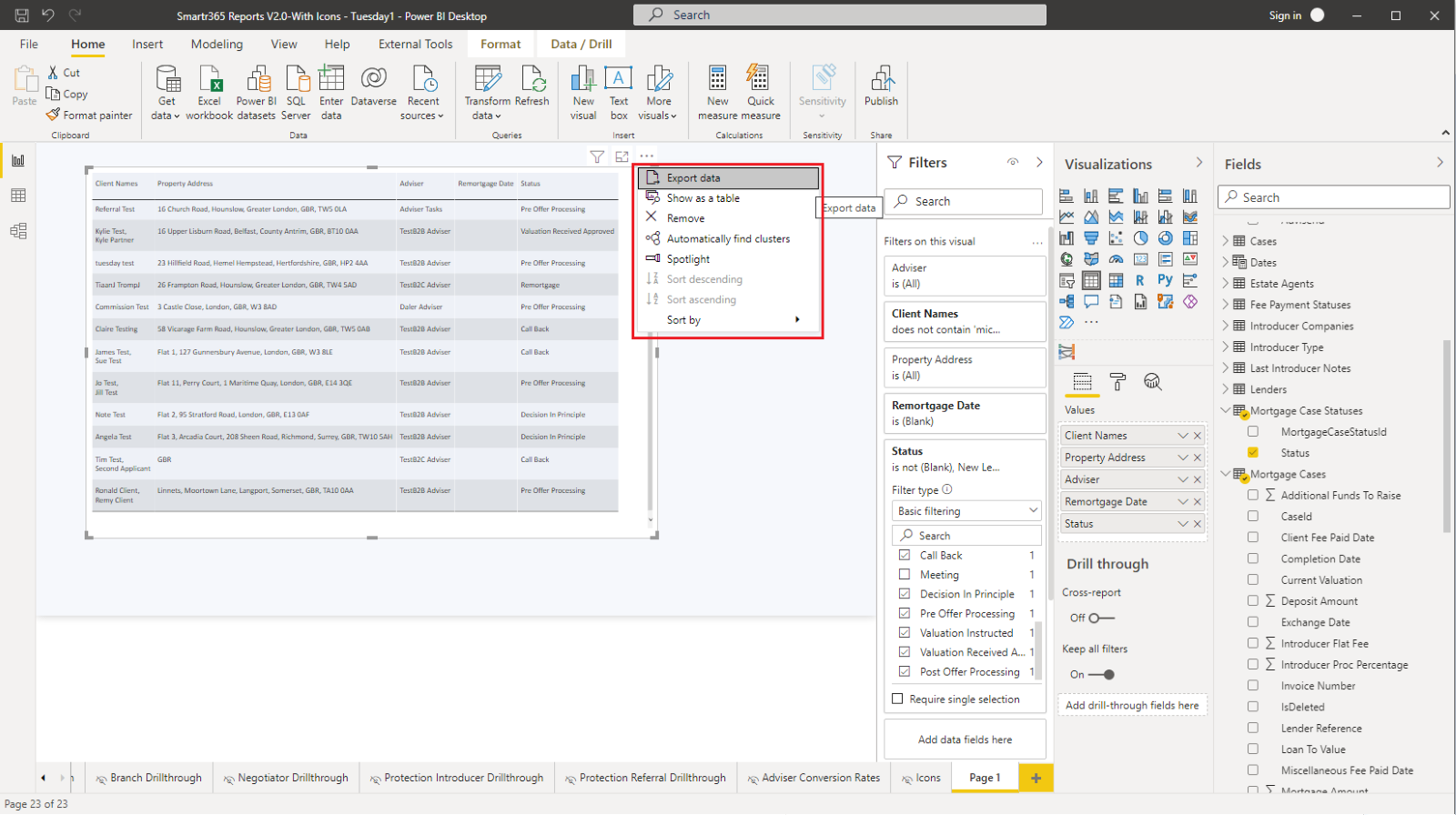The width and height of the screenshot is (1456, 815).
Task: Expand the Estate Agents table
Action: tap(1226, 283)
